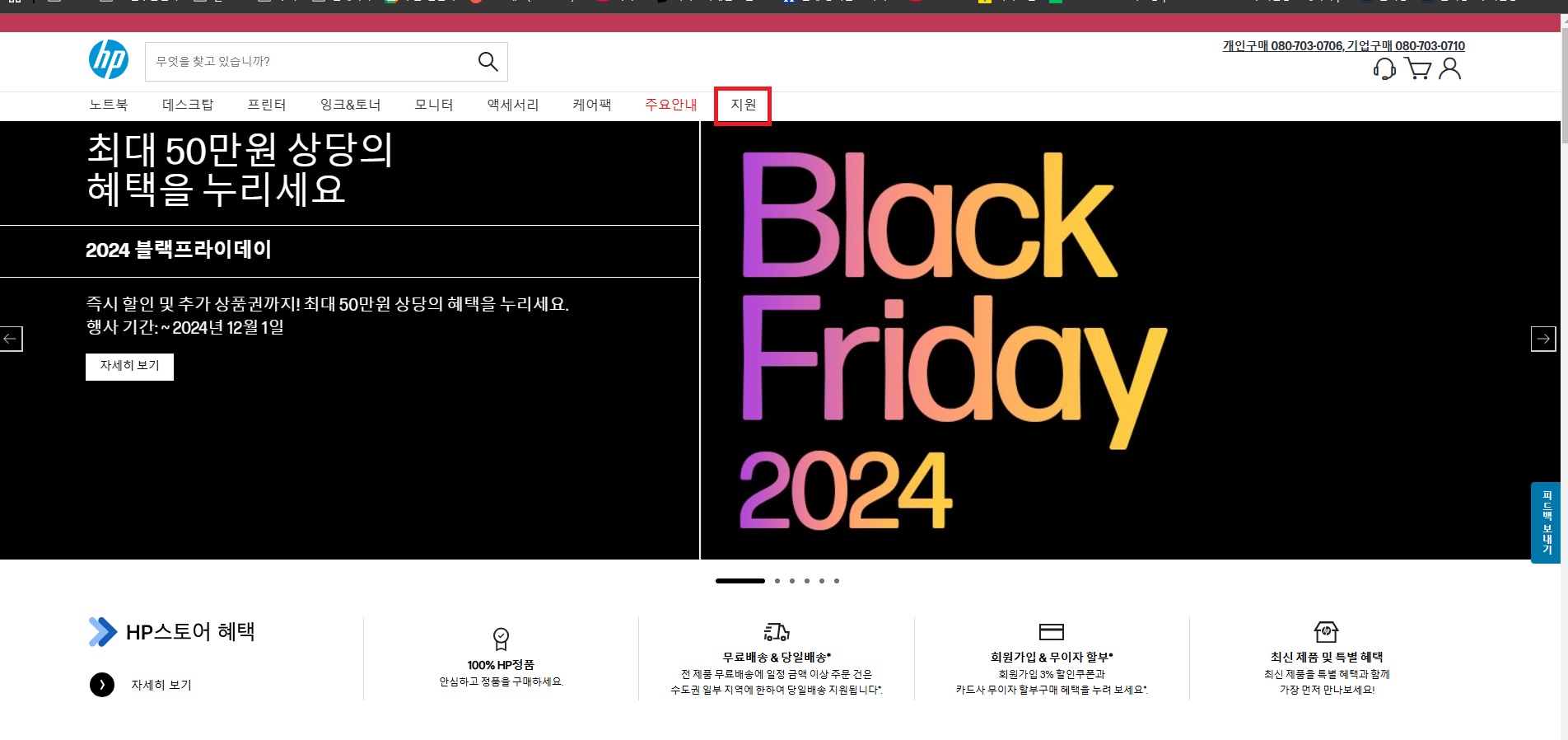Click the 최대 50만원 상당의 혜택 headline
This screenshot has height=740, width=1568.
click(240, 169)
